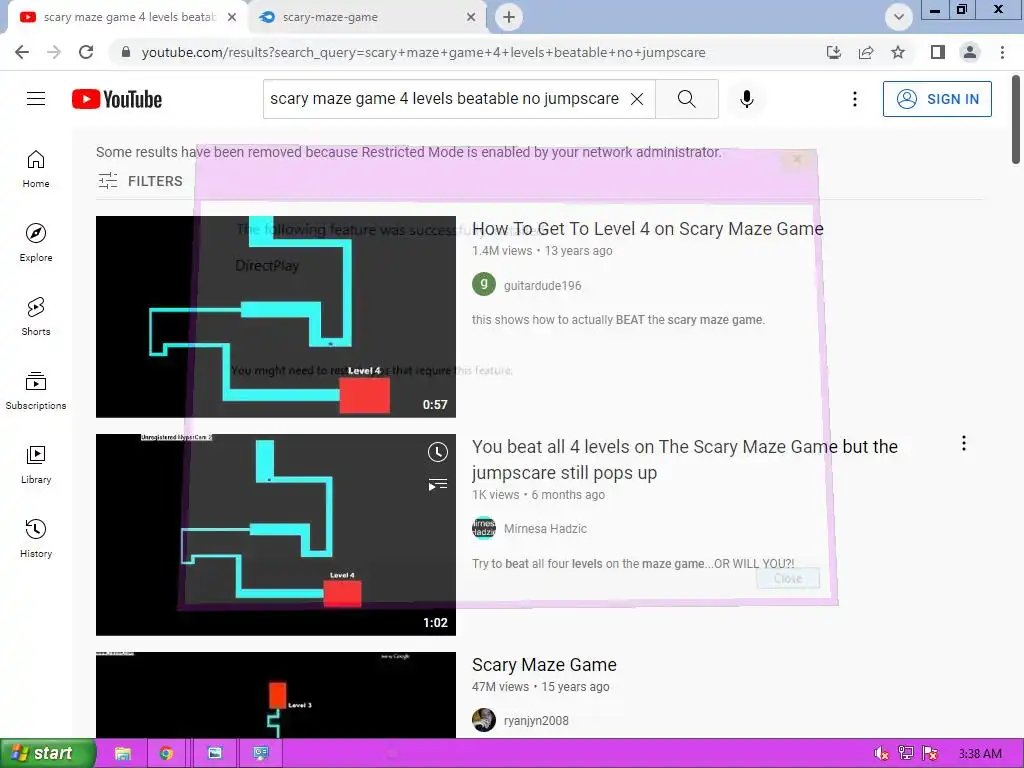Open Explore in sidebar
The width and height of the screenshot is (1024, 768).
[x=36, y=243]
